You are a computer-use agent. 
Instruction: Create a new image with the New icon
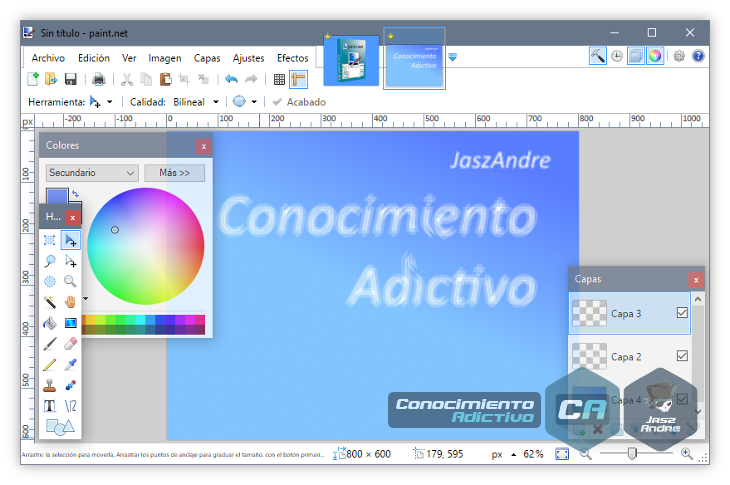coord(33,79)
